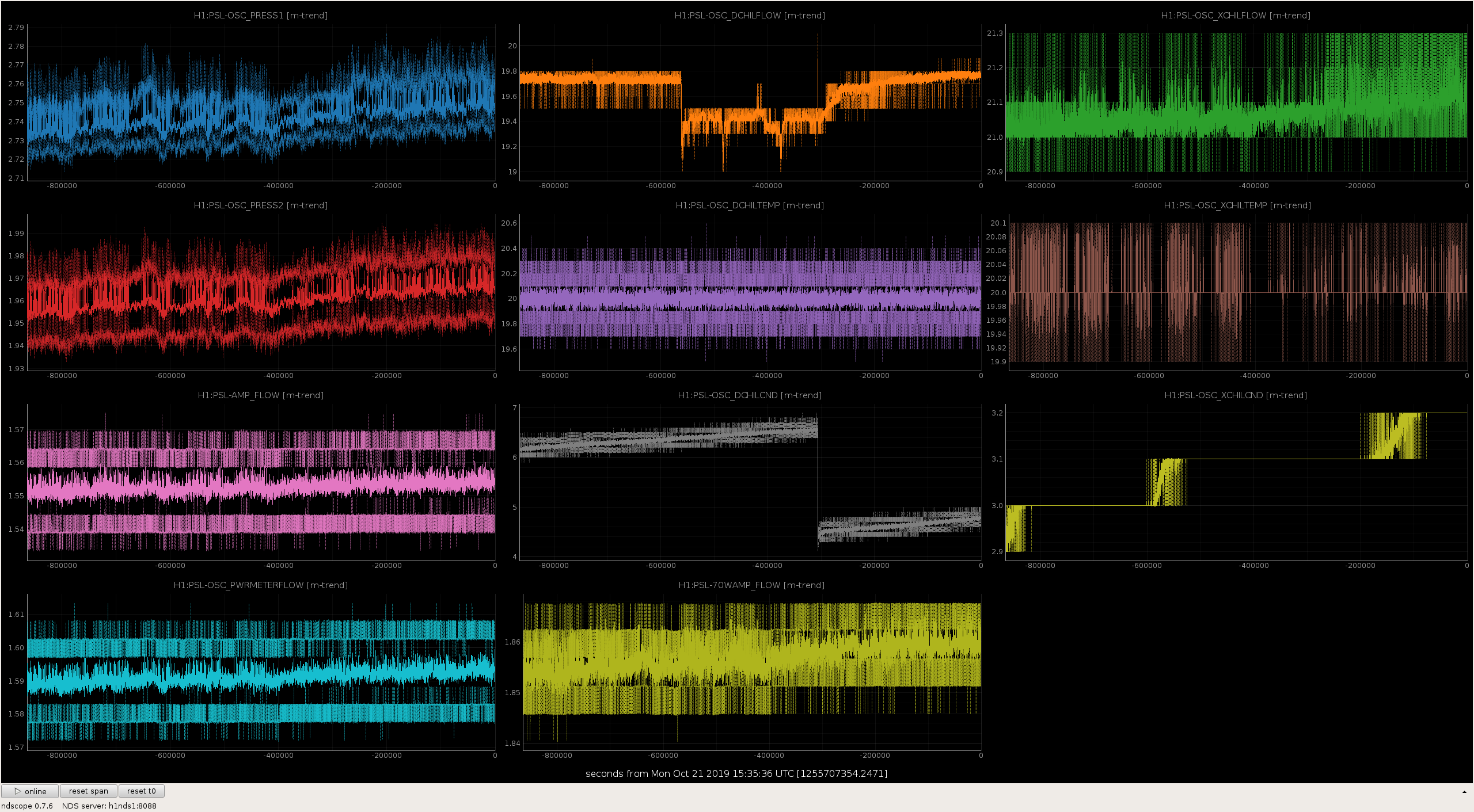Click the purple OSC_DCHILTEMP trend trace
Image resolution: width=1474 pixels, height=812 pixels.
pyautogui.click(x=750, y=298)
